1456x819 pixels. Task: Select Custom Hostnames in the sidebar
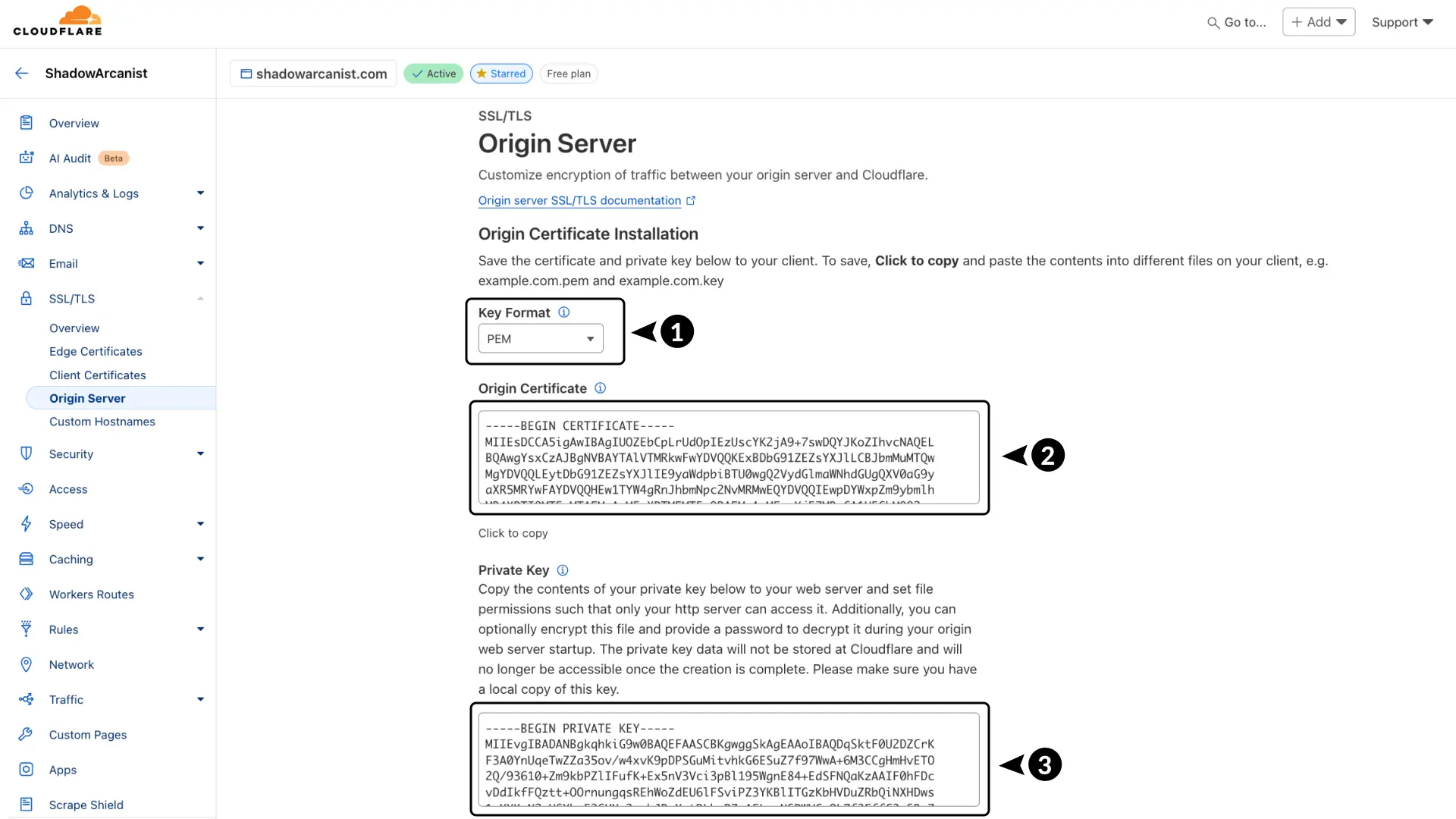[x=102, y=422]
